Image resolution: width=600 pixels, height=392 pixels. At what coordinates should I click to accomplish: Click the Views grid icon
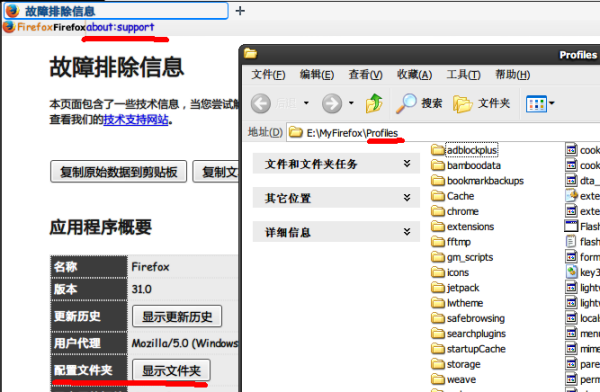[536, 103]
